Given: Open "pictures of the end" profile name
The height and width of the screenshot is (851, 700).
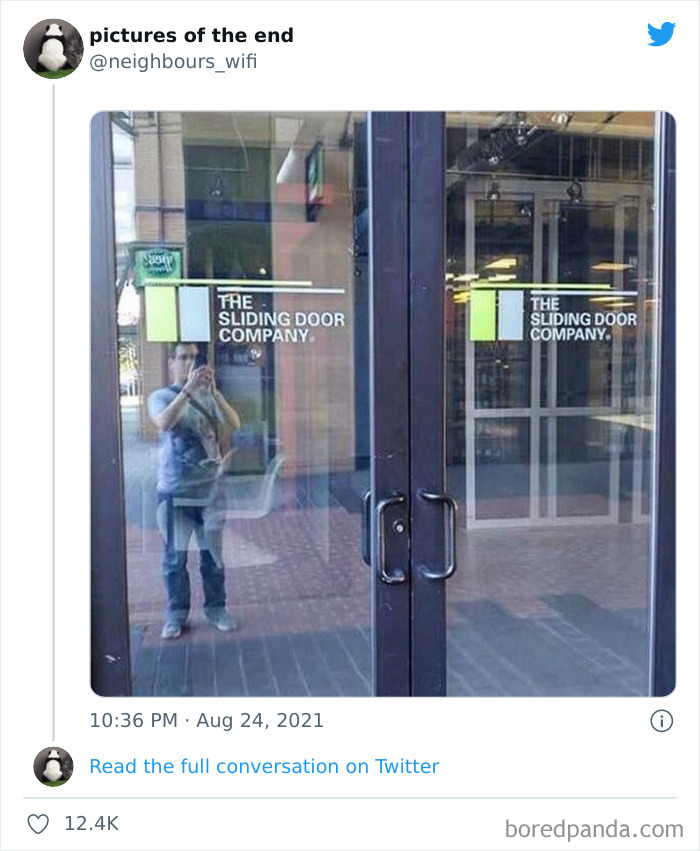Looking at the screenshot, I should [x=191, y=35].
